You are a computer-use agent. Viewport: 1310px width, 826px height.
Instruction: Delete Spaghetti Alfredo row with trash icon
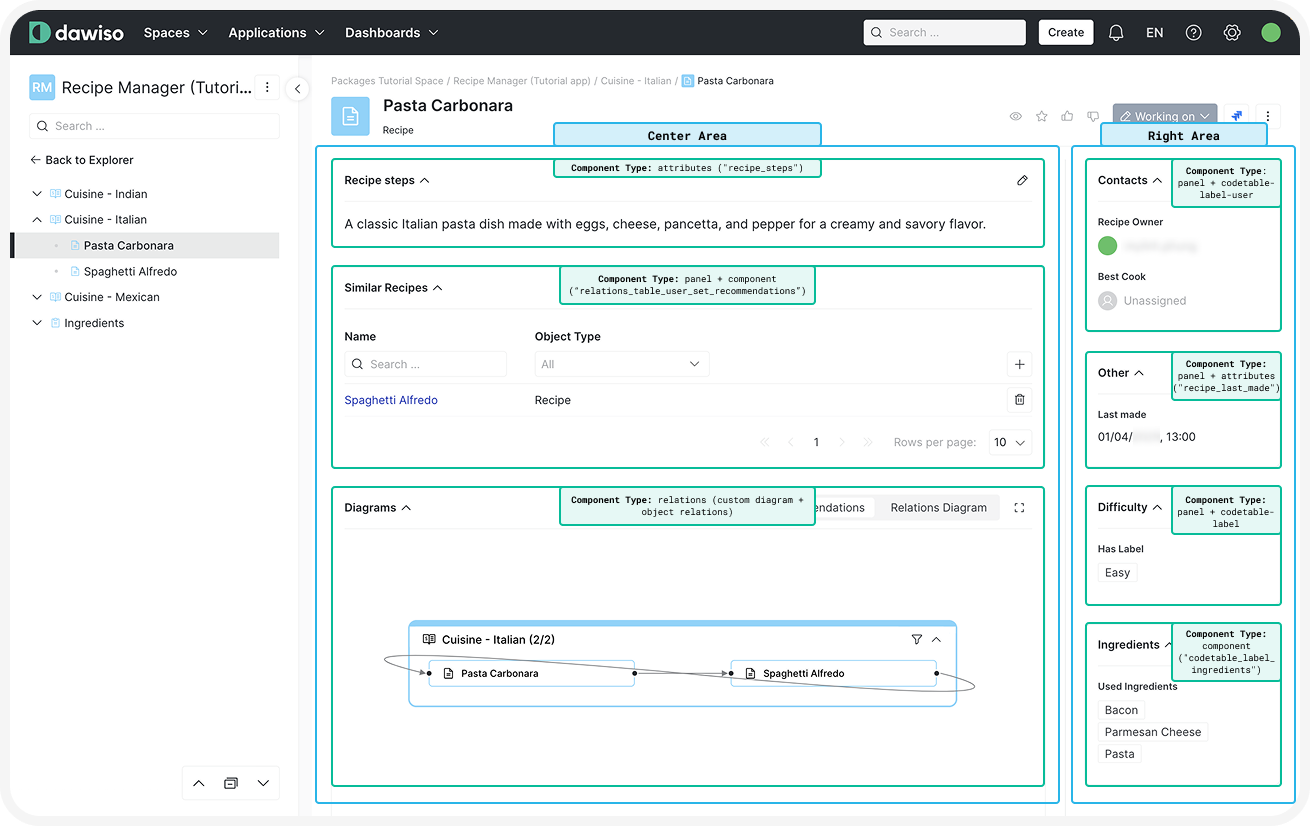pos(1019,400)
